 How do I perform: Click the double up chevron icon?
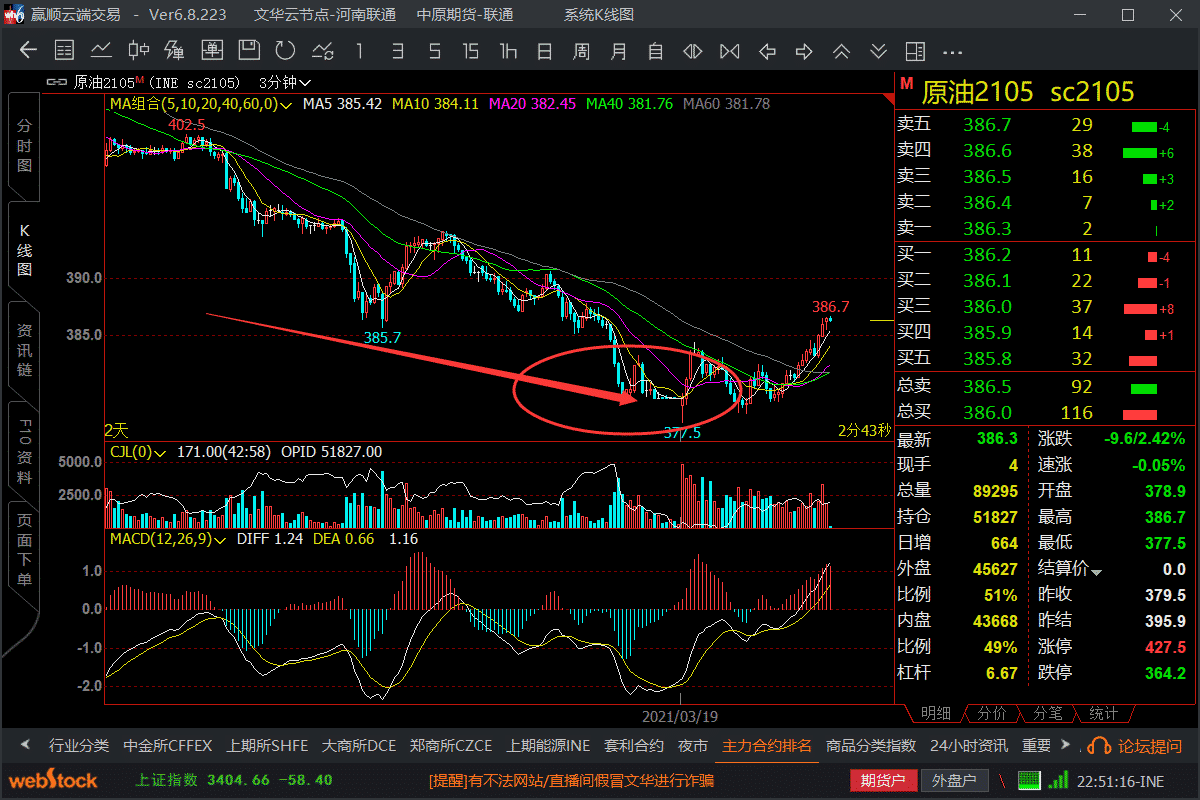coord(841,51)
